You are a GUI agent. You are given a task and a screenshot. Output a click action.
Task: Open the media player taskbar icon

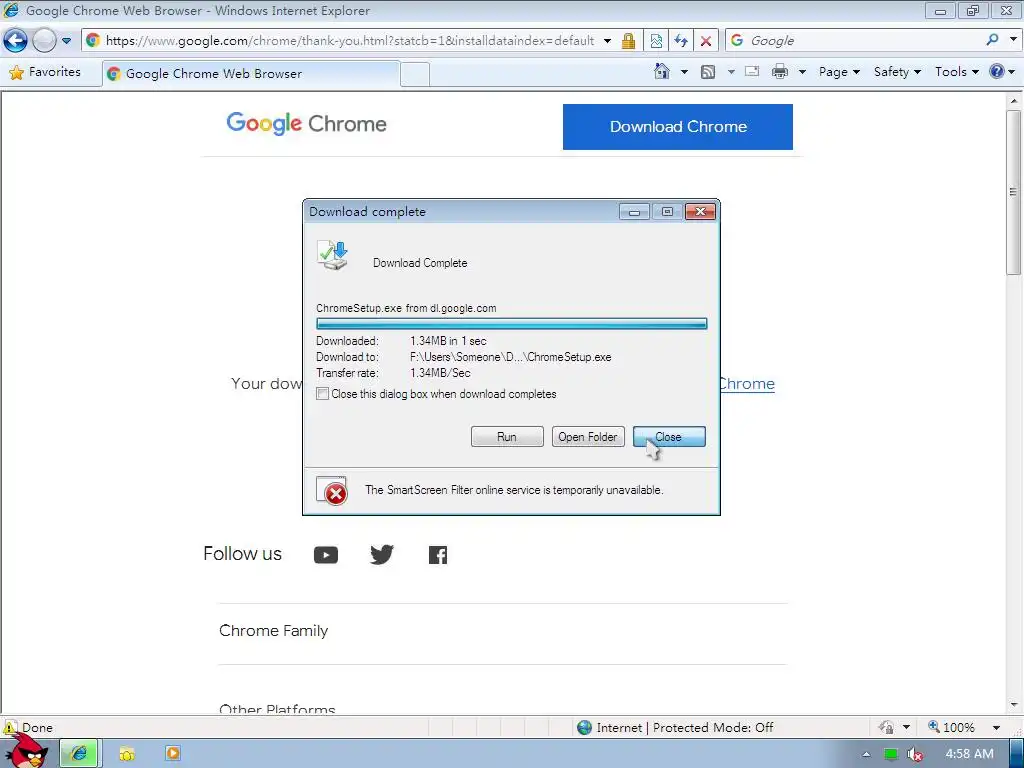click(172, 753)
